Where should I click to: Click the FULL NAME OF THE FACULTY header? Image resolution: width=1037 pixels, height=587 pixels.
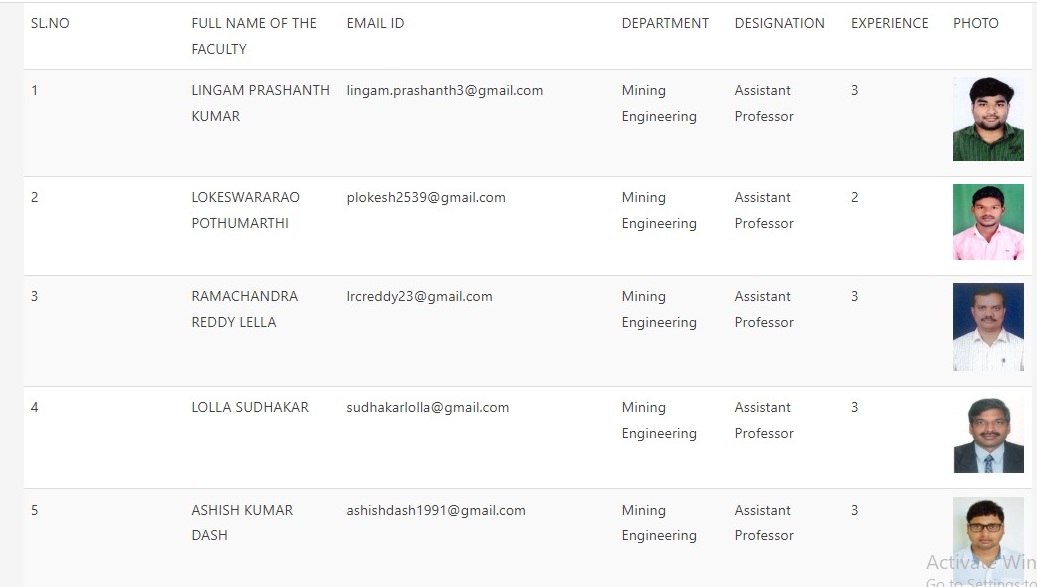[254, 36]
